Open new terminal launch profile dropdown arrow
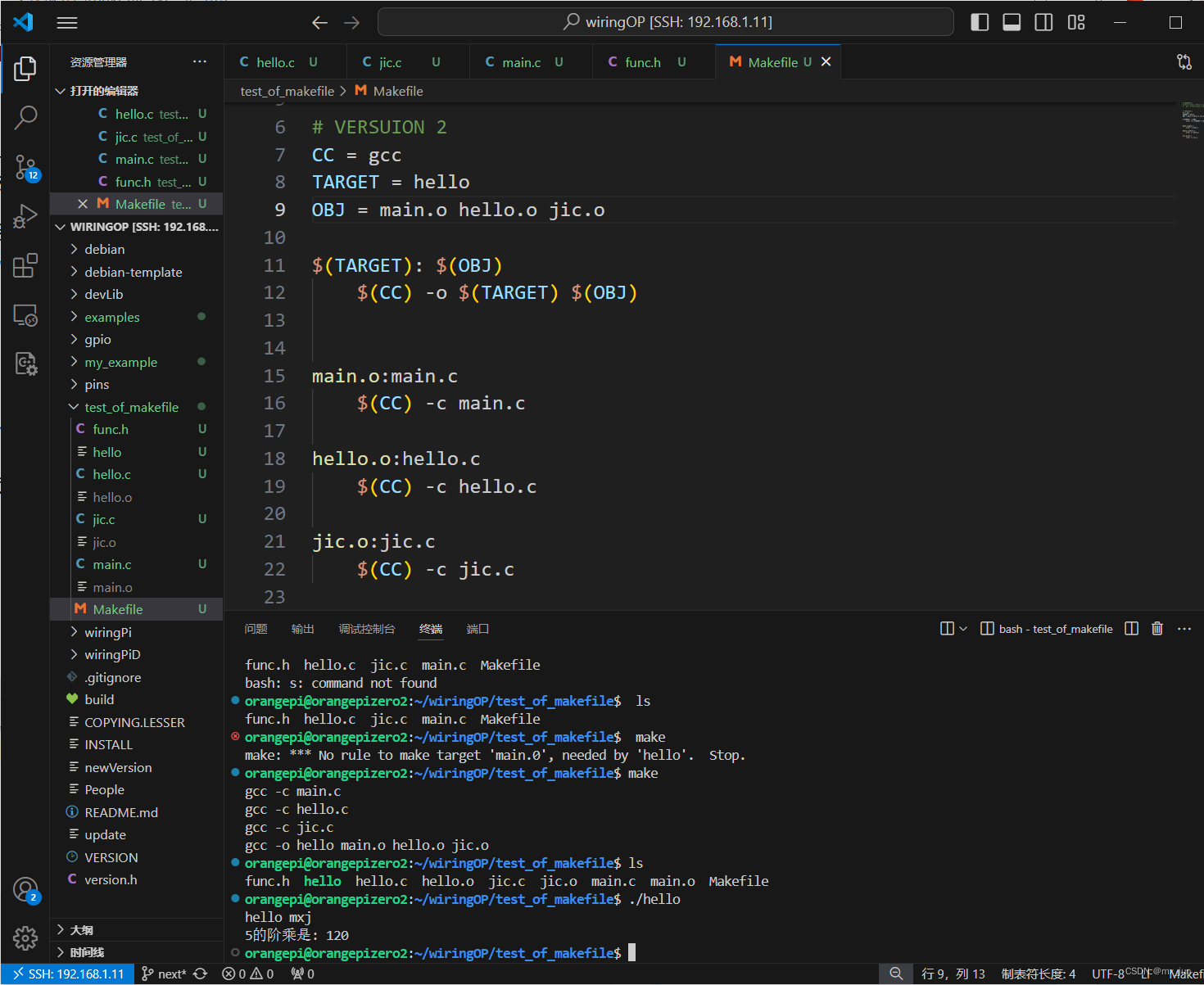 pyautogui.click(x=963, y=629)
